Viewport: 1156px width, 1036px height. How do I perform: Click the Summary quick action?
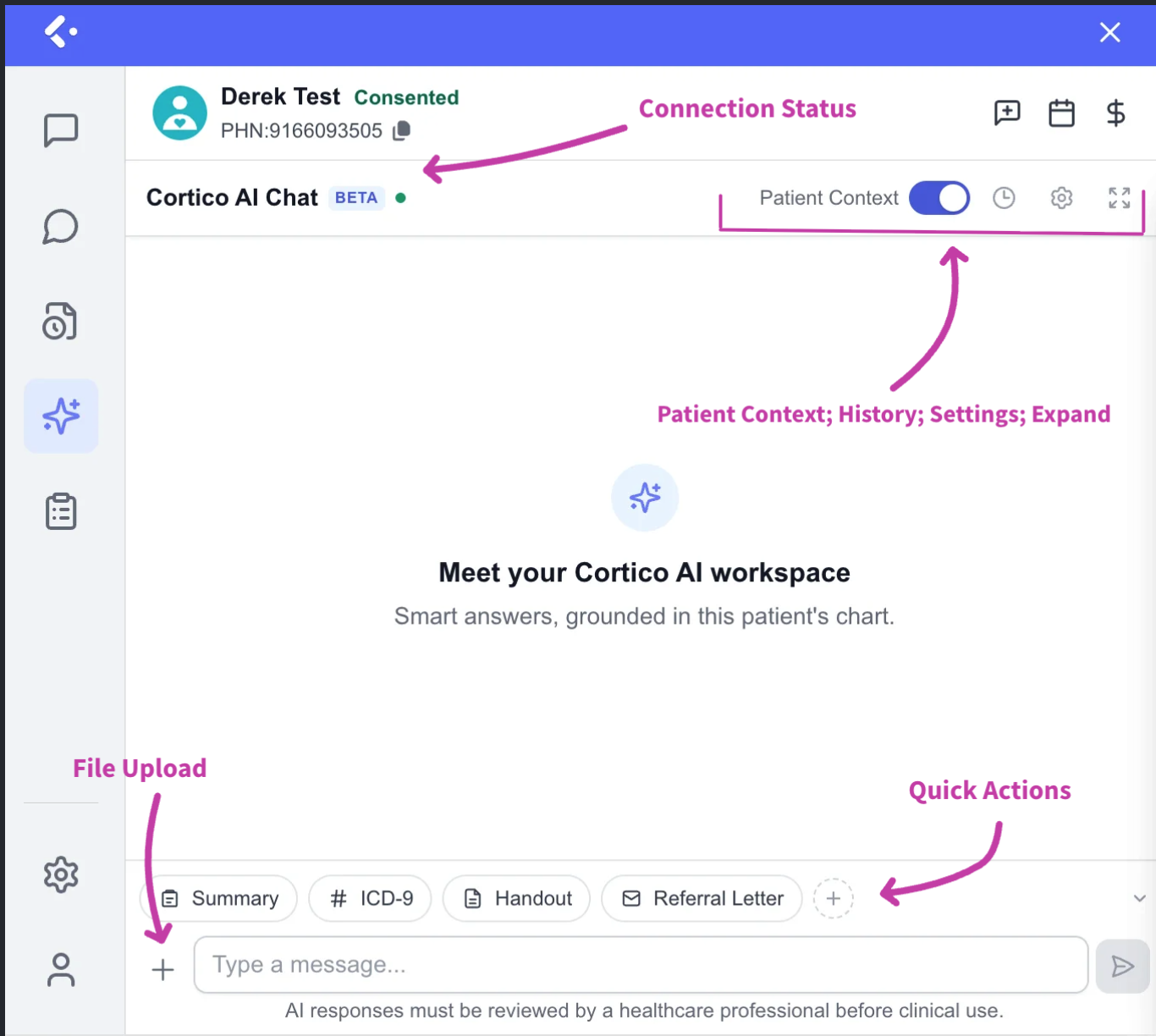point(219,898)
